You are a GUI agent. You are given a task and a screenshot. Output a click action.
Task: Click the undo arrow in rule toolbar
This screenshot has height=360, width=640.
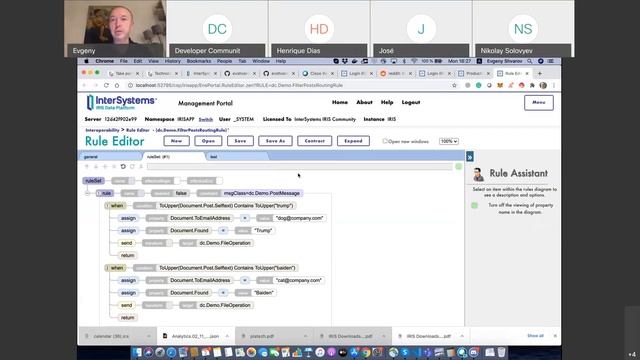pyautogui.click(x=123, y=167)
